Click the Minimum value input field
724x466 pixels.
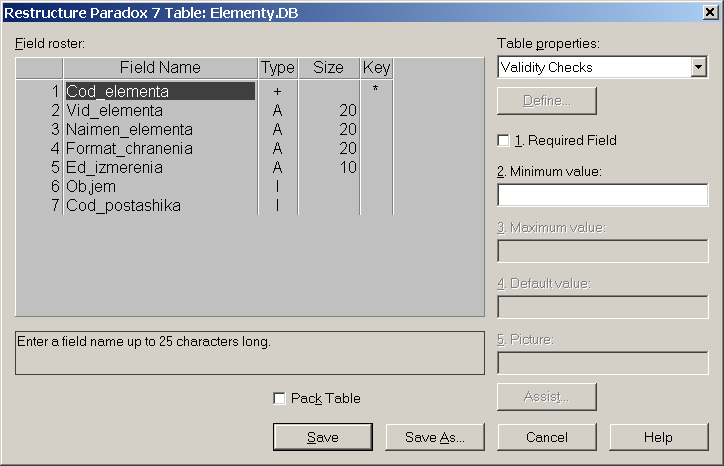click(x=602, y=195)
